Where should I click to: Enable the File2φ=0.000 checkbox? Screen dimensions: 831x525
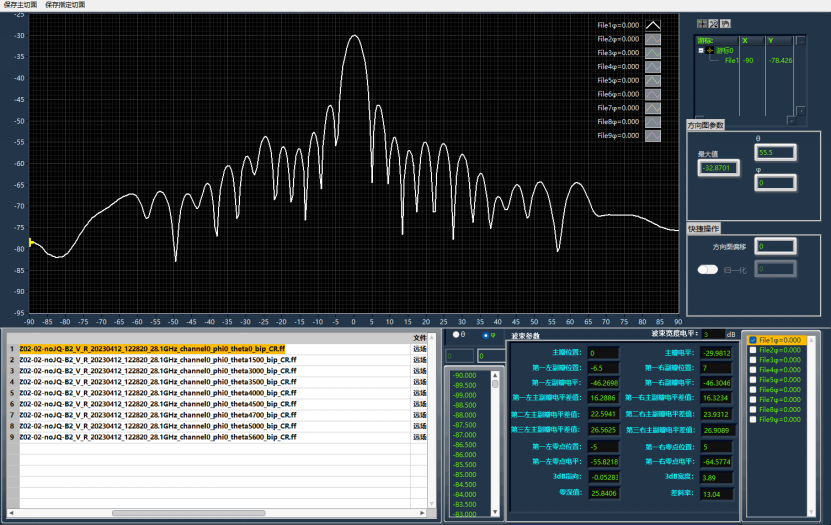[752, 350]
